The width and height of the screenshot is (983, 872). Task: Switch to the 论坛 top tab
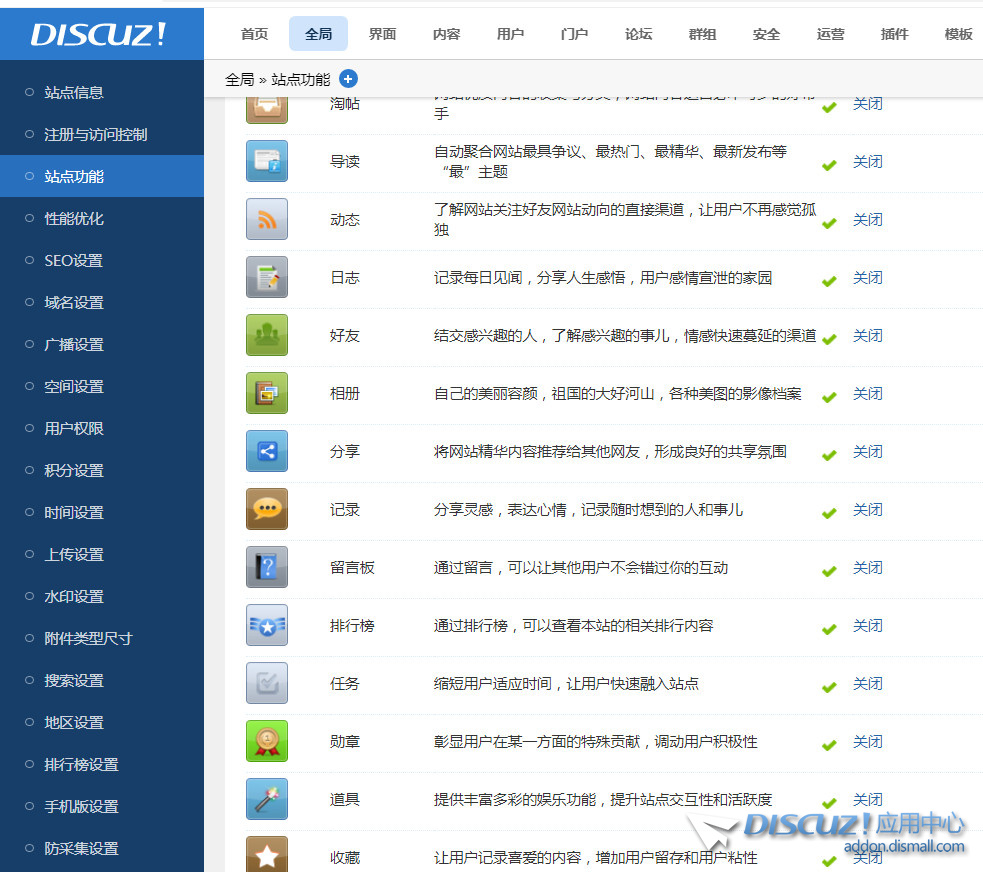pos(638,34)
